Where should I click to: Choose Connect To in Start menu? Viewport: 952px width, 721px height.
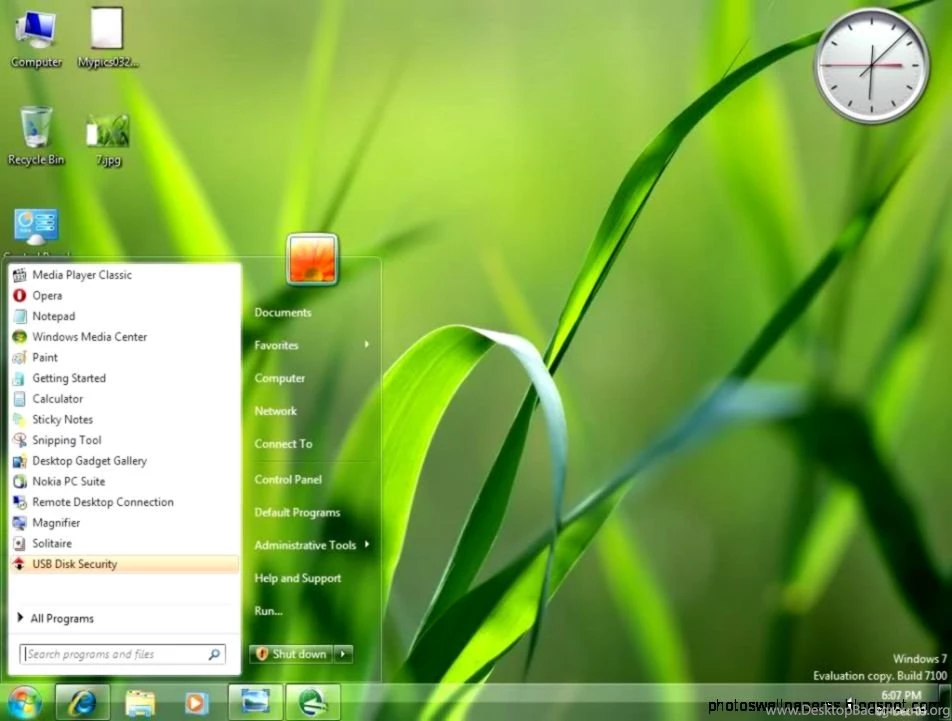[x=284, y=444]
